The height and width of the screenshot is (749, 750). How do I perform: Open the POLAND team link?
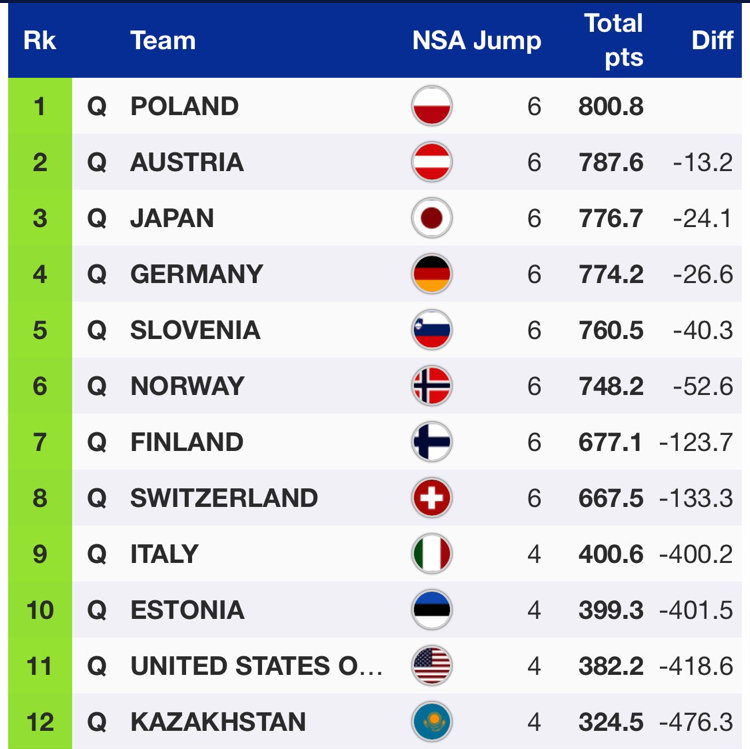pyautogui.click(x=184, y=106)
